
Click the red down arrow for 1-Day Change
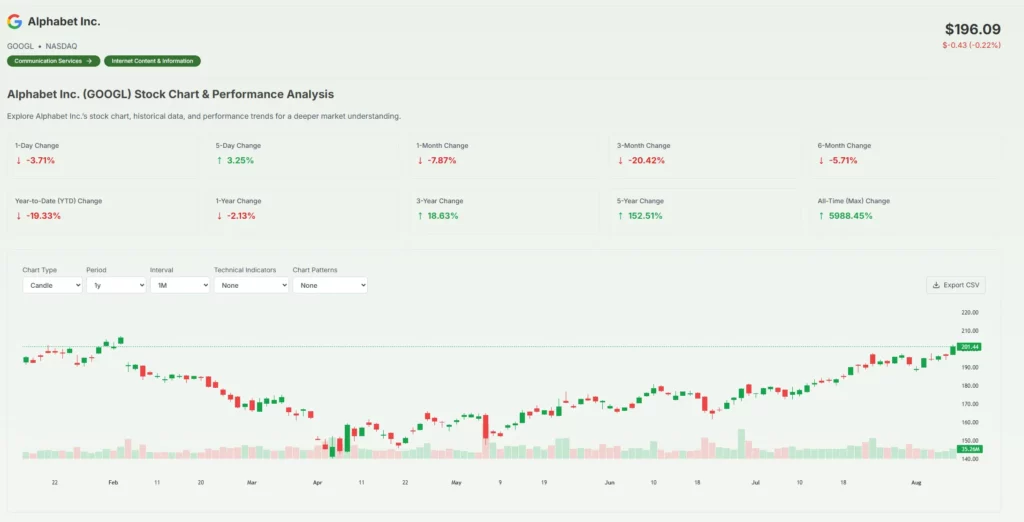[x=18, y=160]
